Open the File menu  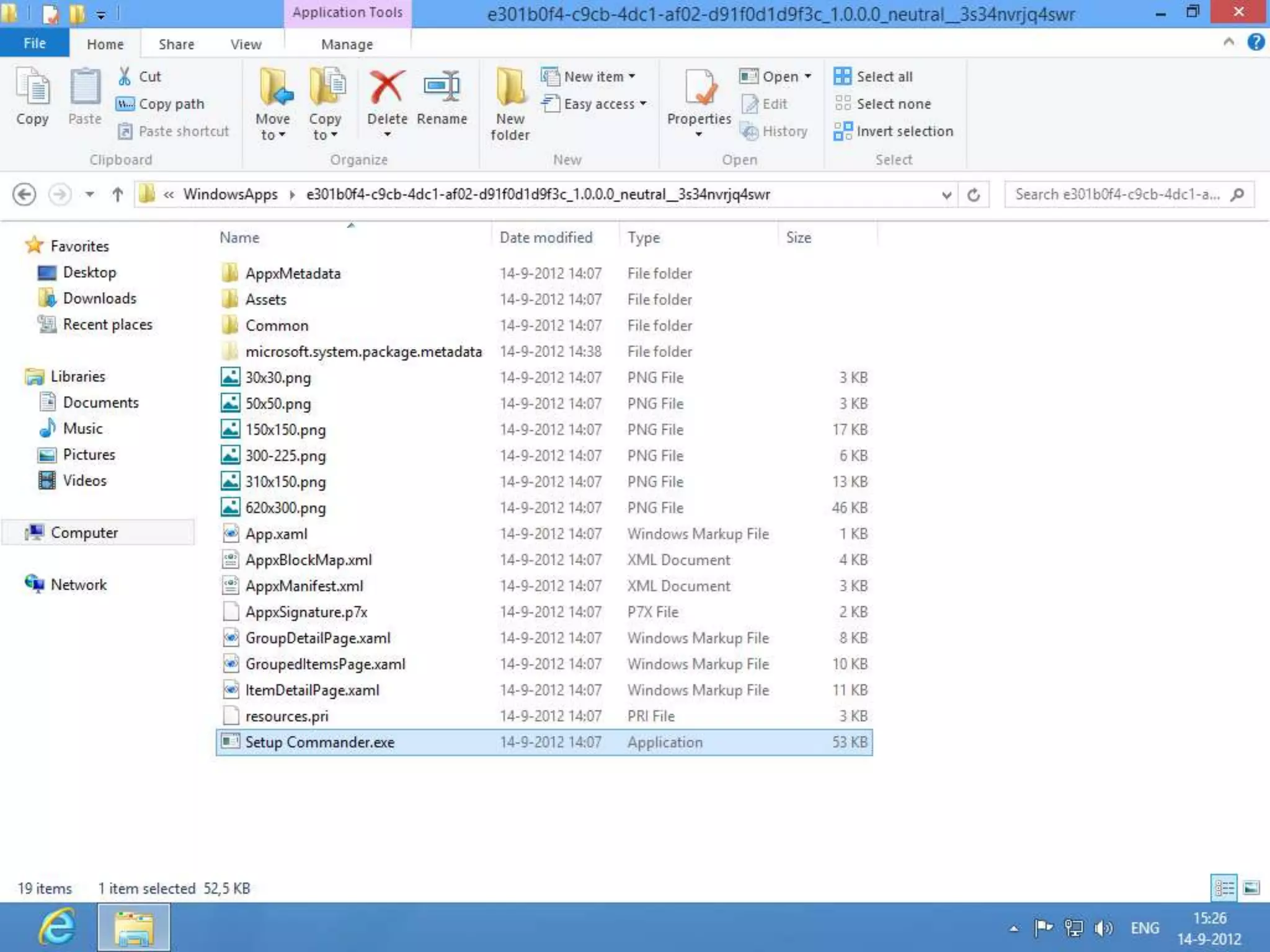click(35, 43)
